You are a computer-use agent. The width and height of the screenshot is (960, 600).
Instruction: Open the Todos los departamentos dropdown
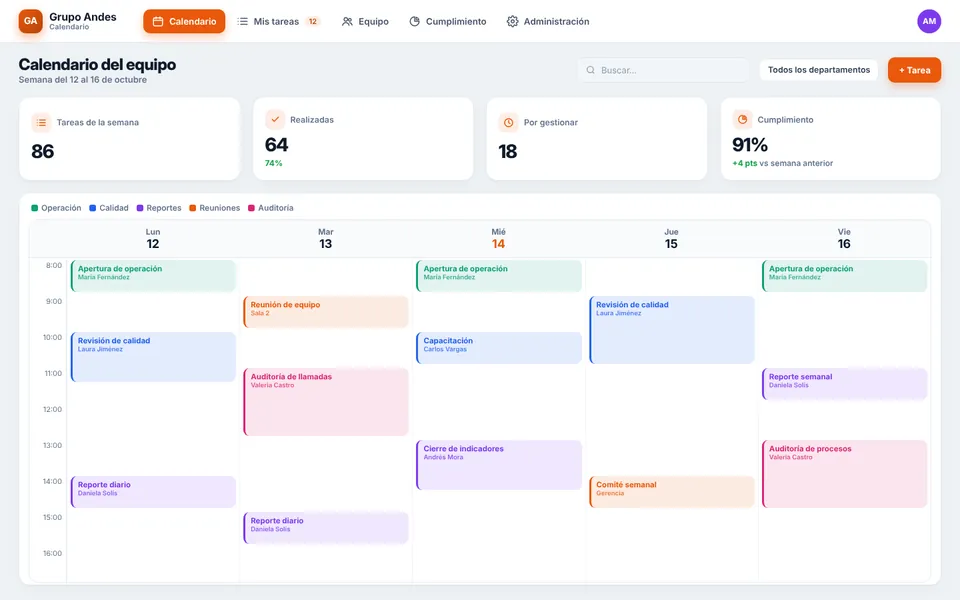click(x=819, y=70)
